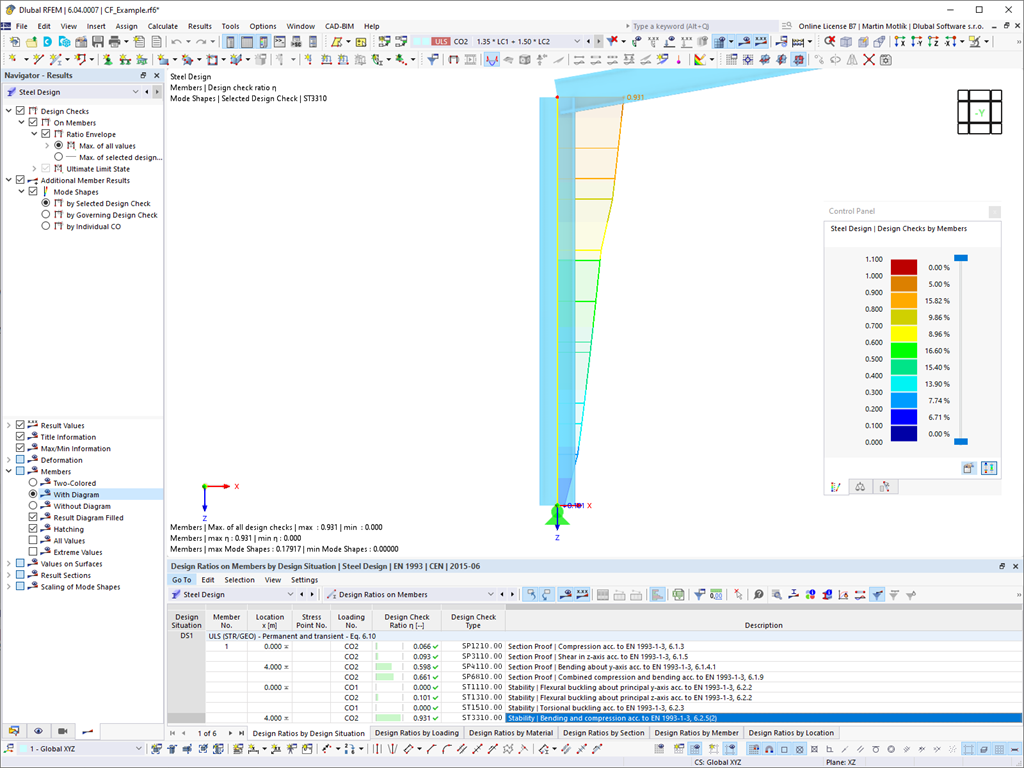Expand Values on Surfaces tree node
1024x768 pixels.
[8, 564]
